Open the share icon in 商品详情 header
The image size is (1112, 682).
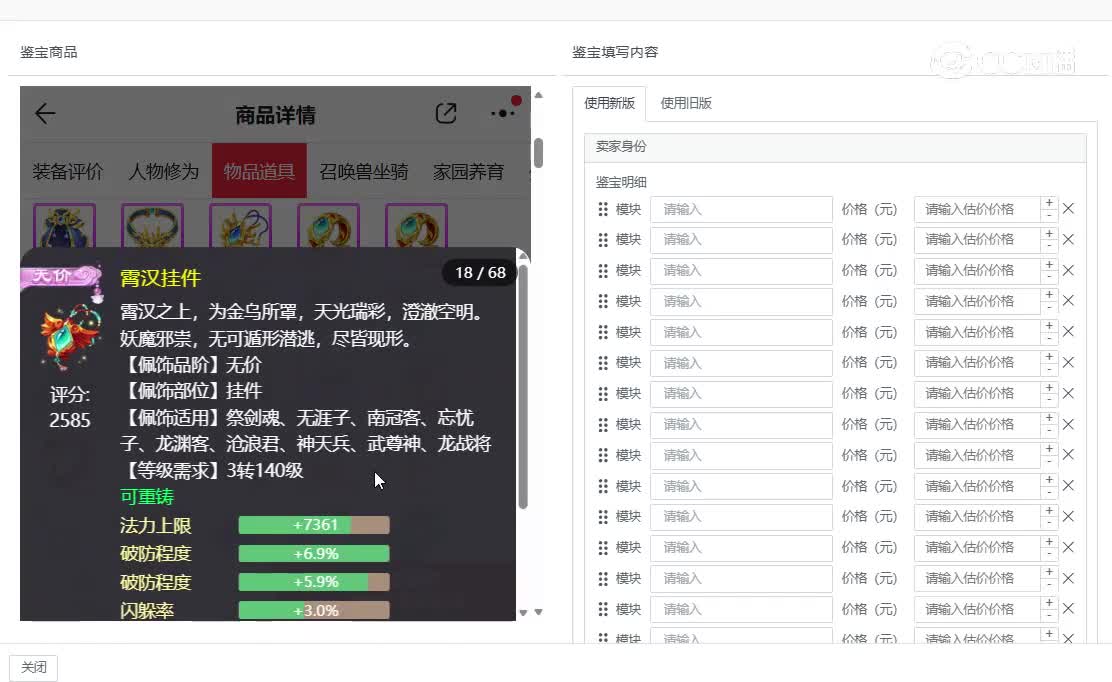coord(446,113)
